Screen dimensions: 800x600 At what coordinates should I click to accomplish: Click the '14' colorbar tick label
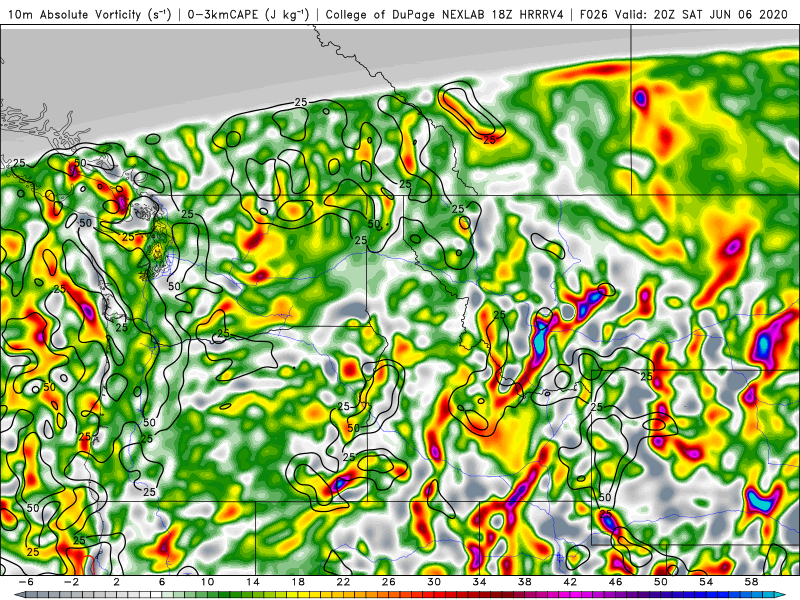(x=253, y=582)
